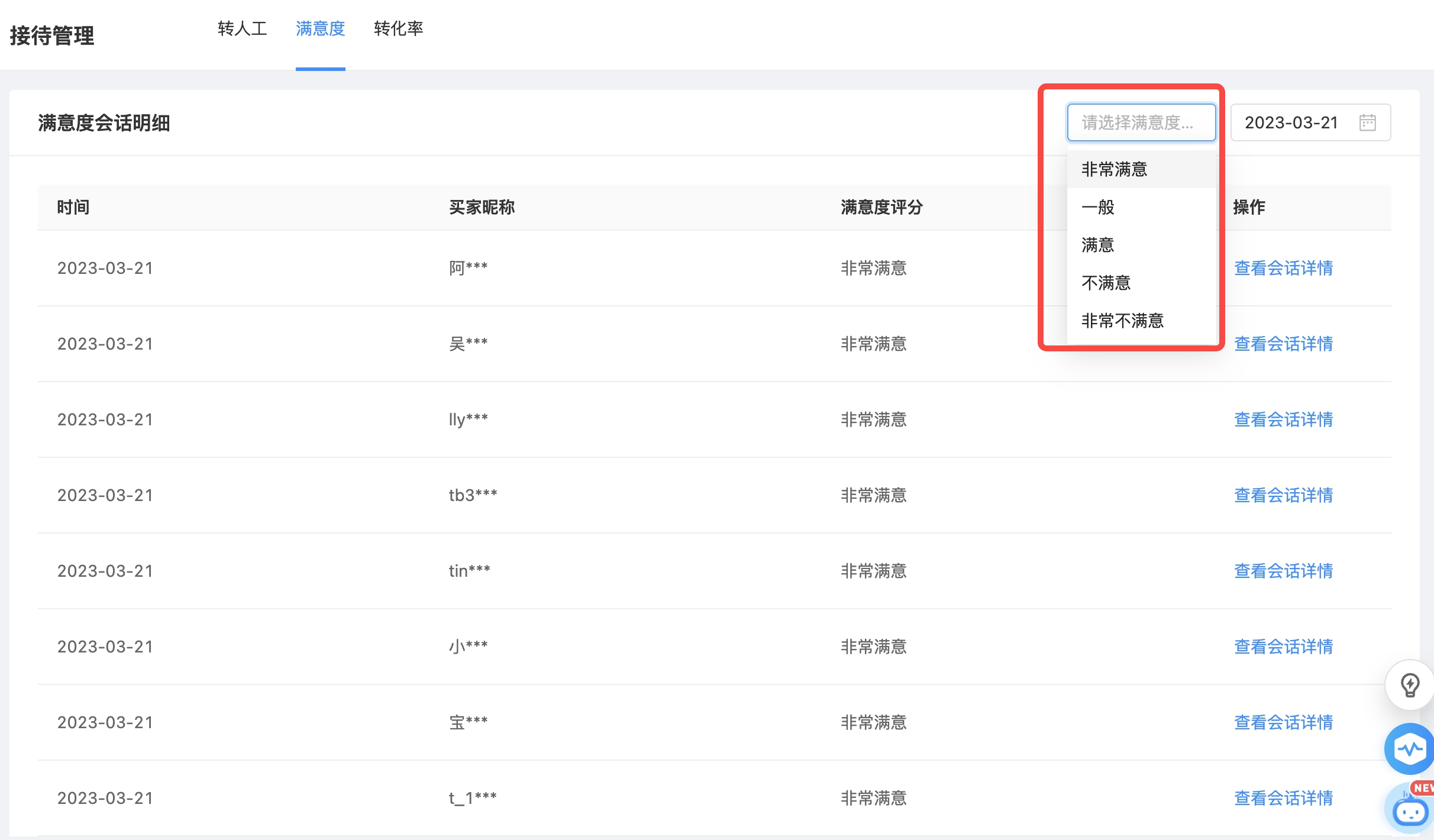
Task: Select the 满意度 tab
Action: (x=320, y=28)
